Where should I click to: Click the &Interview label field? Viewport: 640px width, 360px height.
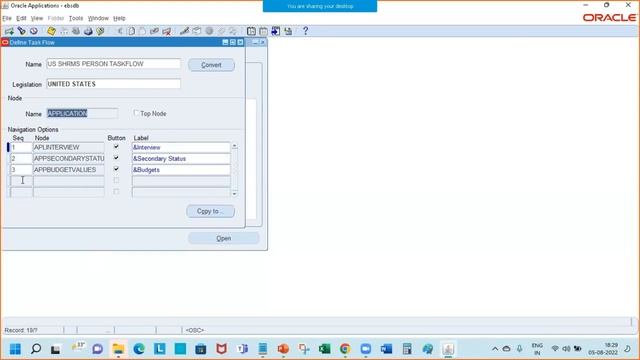tap(181, 147)
